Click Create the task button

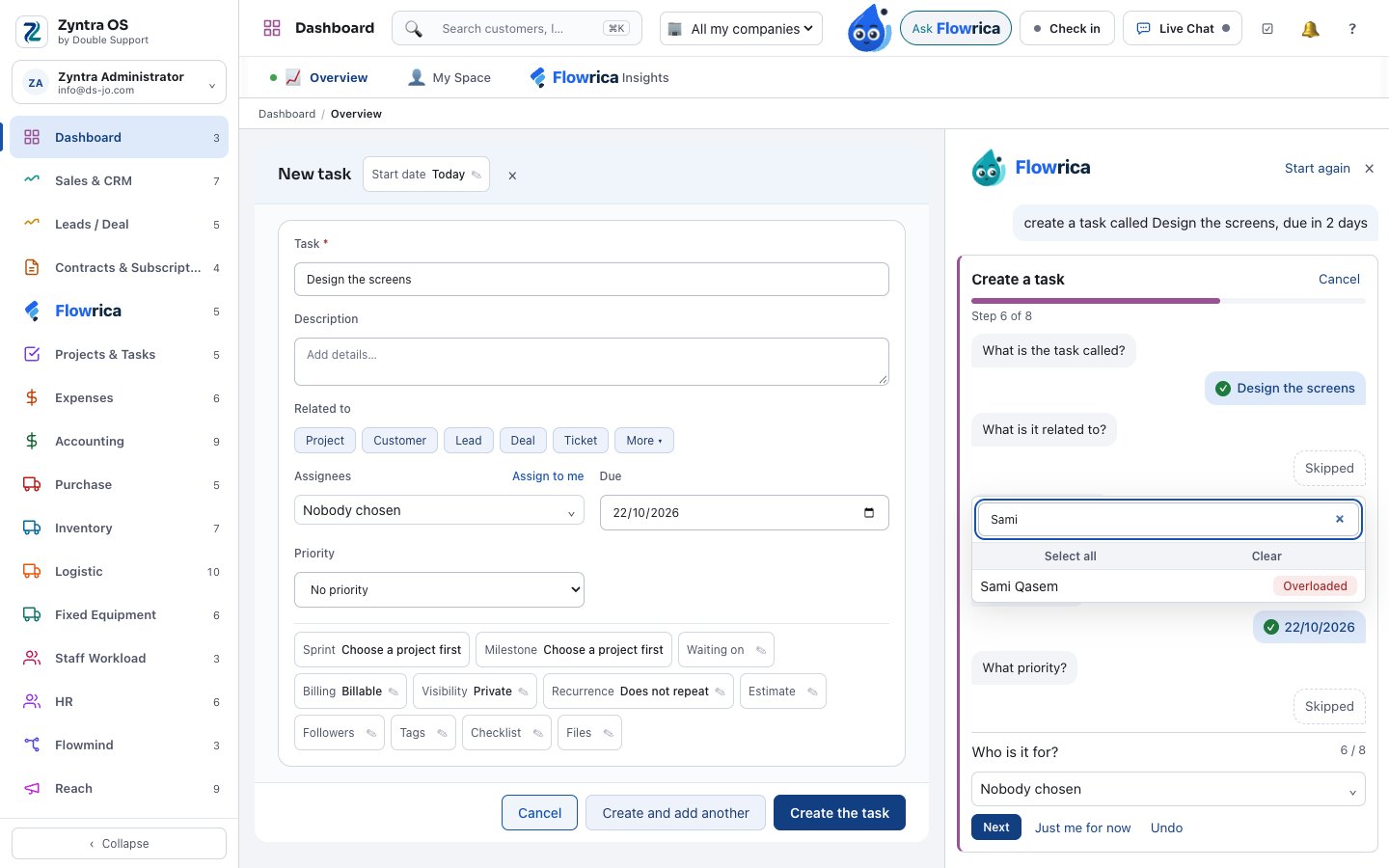(x=839, y=813)
